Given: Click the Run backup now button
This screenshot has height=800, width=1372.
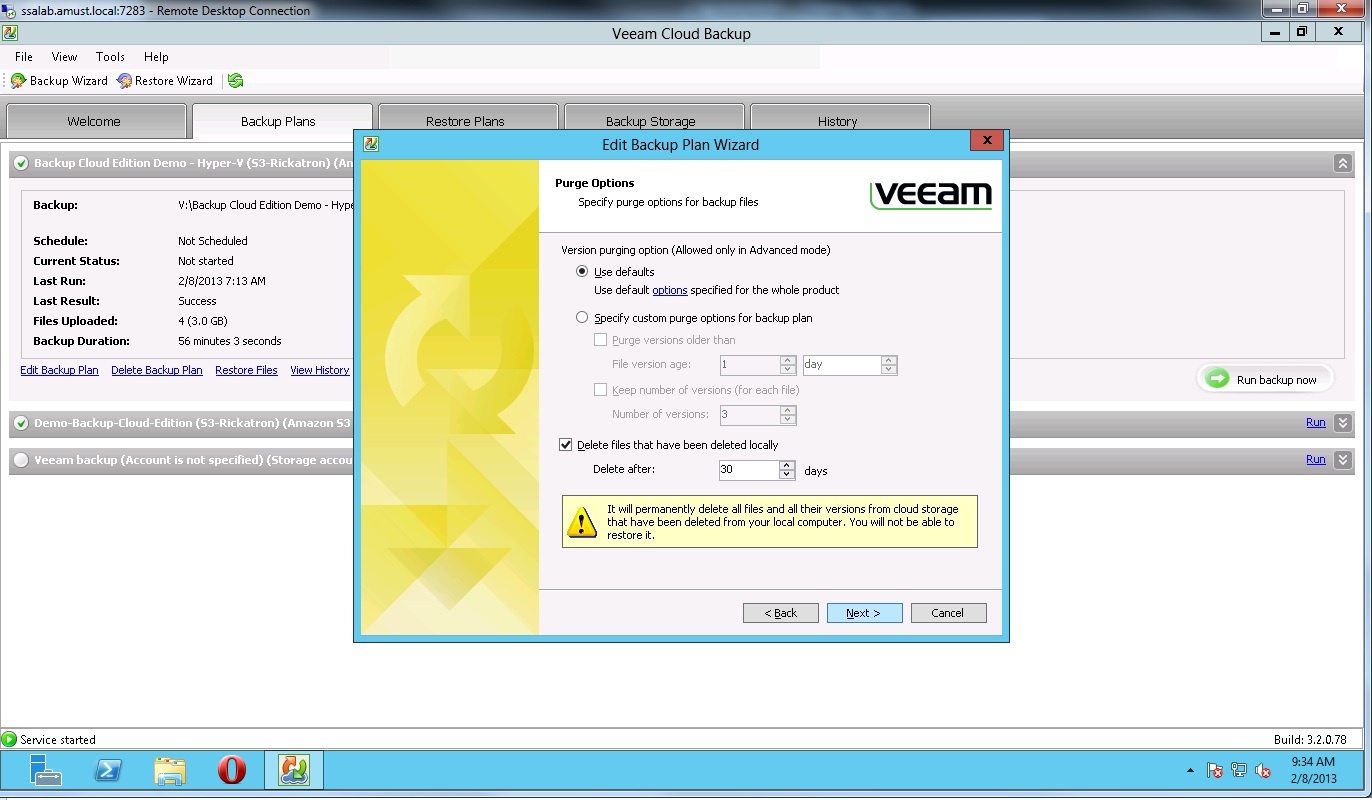Looking at the screenshot, I should point(1265,379).
